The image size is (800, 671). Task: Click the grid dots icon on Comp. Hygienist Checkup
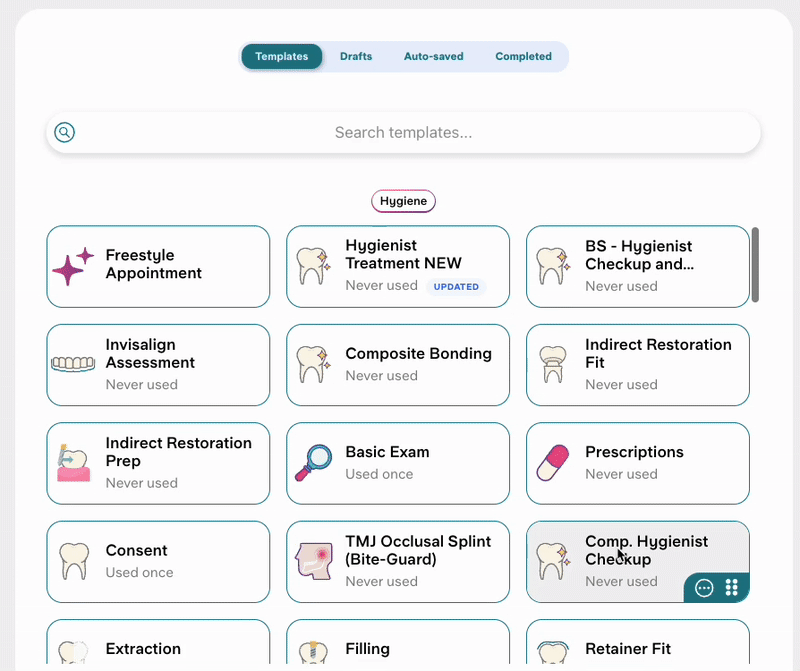click(731, 587)
